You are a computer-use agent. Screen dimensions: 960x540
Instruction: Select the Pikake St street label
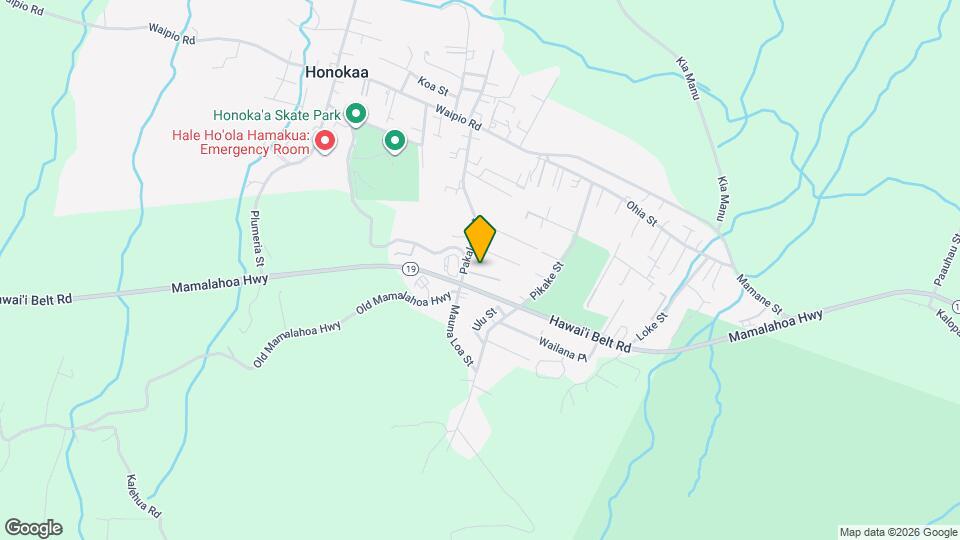(x=546, y=281)
